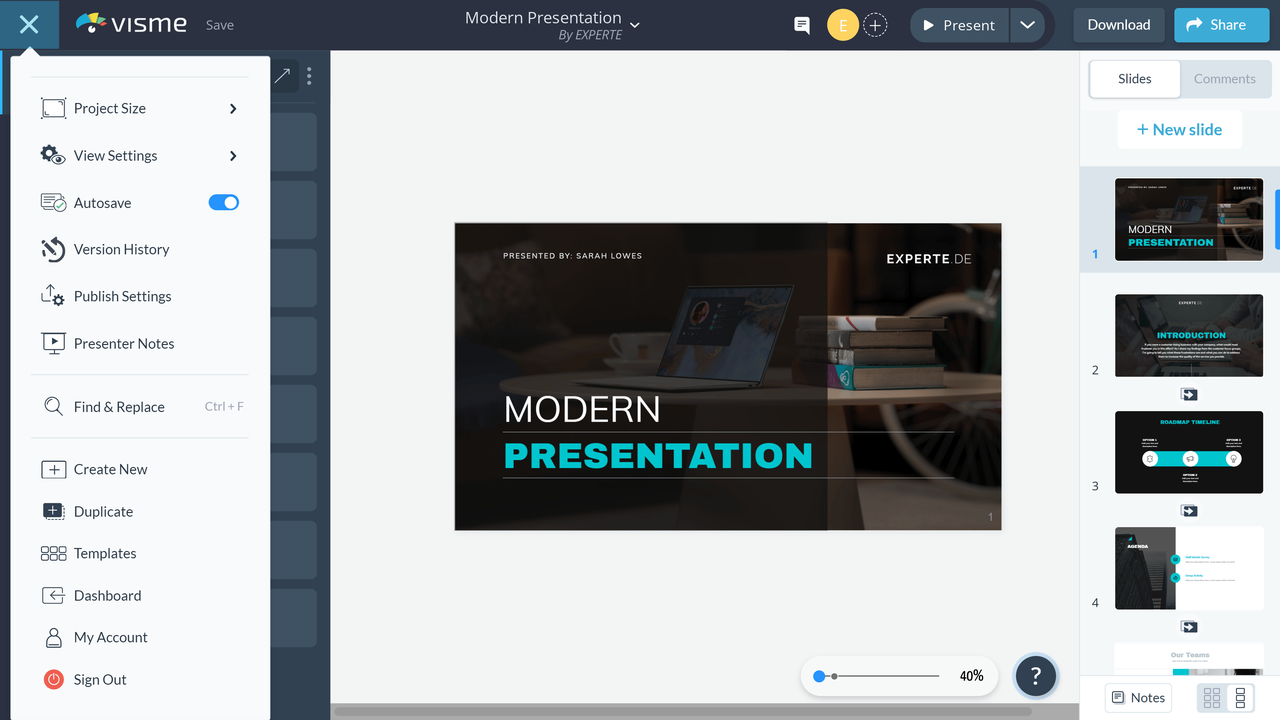This screenshot has height=720, width=1280.
Task: Switch to grid slide view layout icon
Action: point(1211,697)
